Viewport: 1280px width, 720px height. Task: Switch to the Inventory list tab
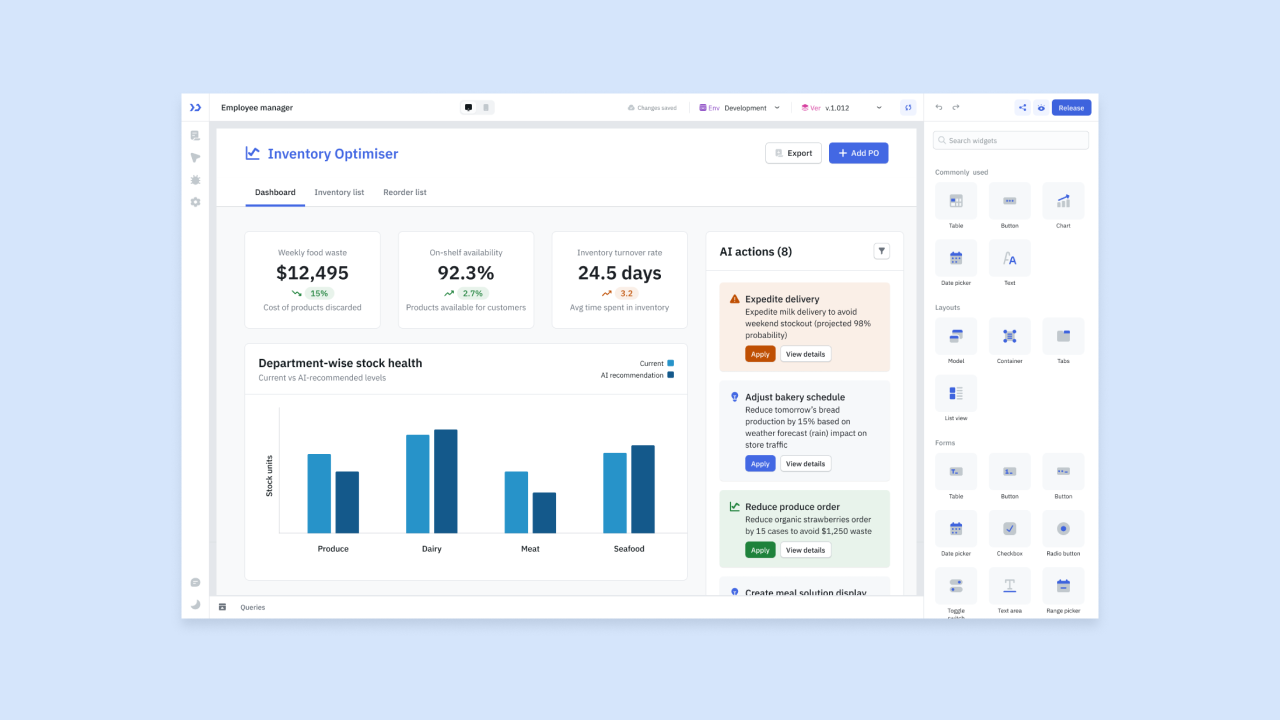[x=339, y=192]
